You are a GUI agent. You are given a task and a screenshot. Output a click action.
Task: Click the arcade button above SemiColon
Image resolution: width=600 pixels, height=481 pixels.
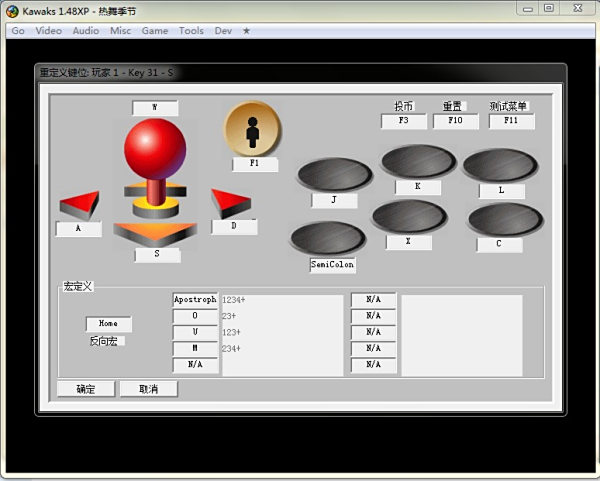328,238
